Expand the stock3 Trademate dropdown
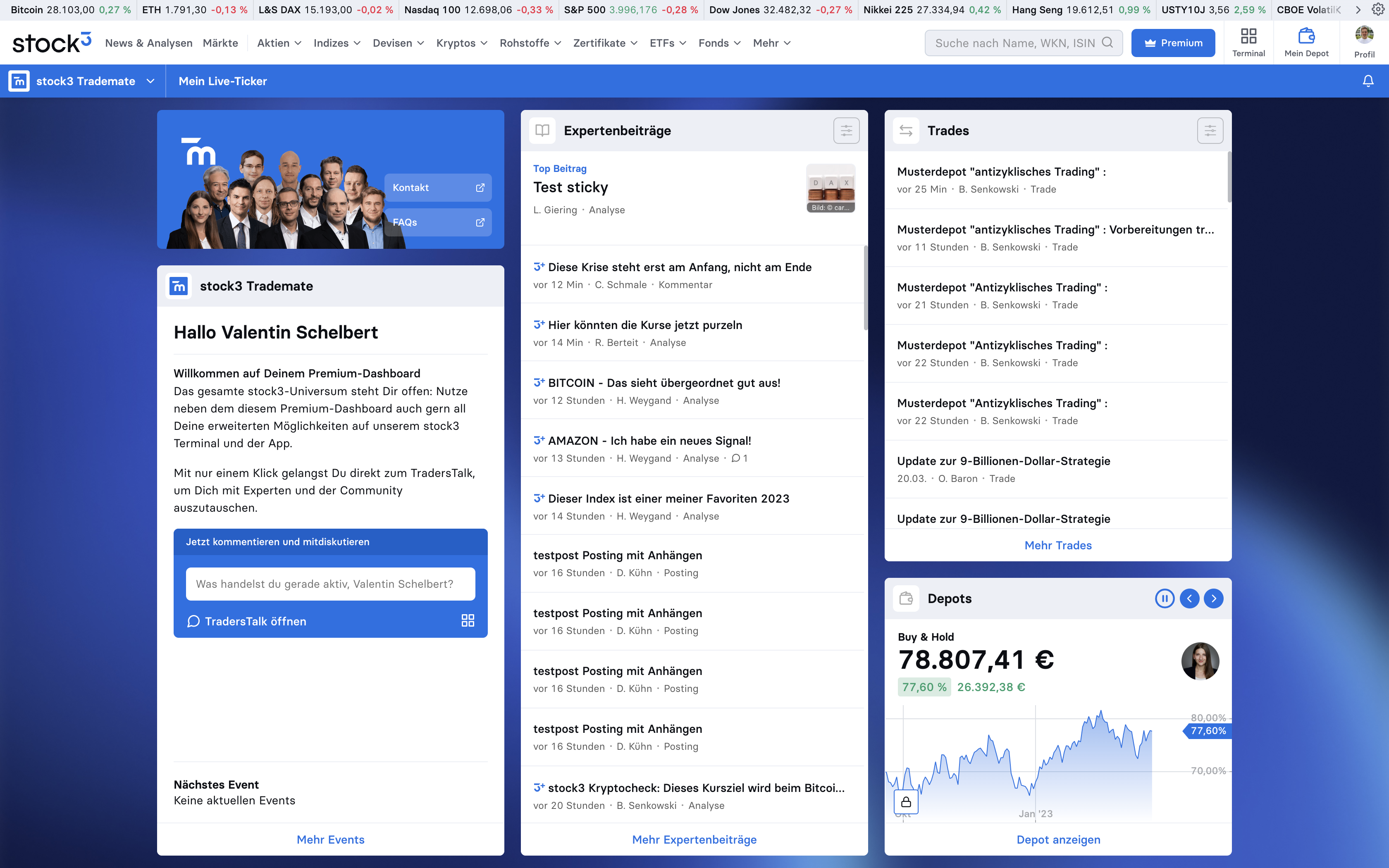The height and width of the screenshot is (868, 1389). click(150, 81)
